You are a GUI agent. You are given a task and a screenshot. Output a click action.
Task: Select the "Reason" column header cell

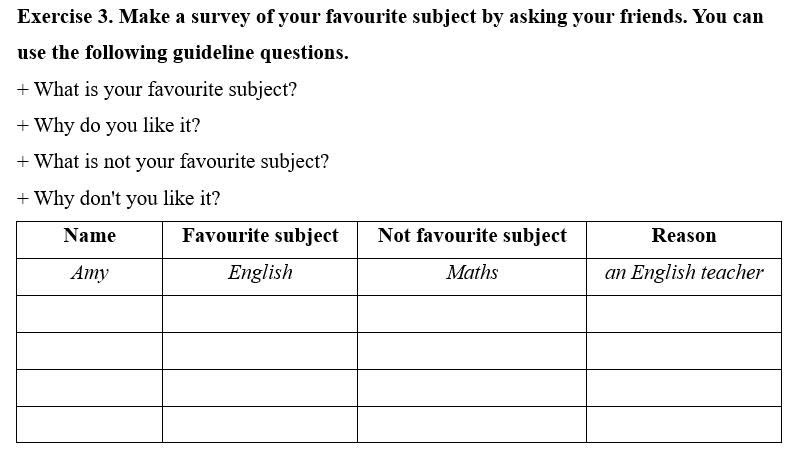pos(684,236)
